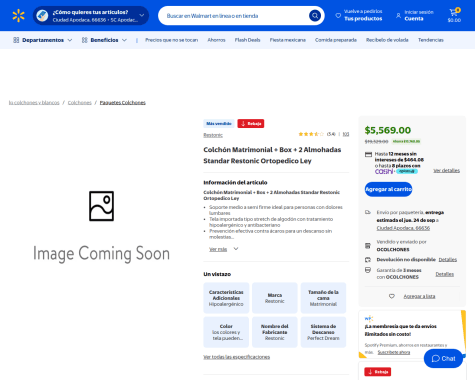475x380 pixels.
Task: Open Comida preparada page
Action: coord(336,40)
